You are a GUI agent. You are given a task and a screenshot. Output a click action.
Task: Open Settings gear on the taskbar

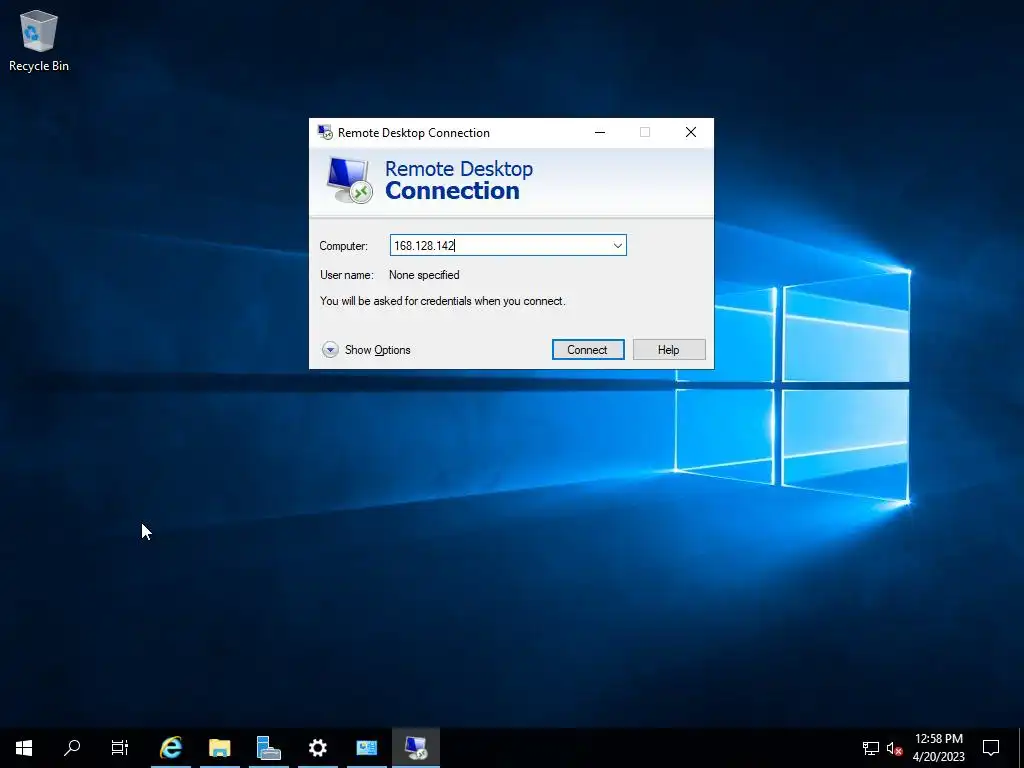[317, 748]
